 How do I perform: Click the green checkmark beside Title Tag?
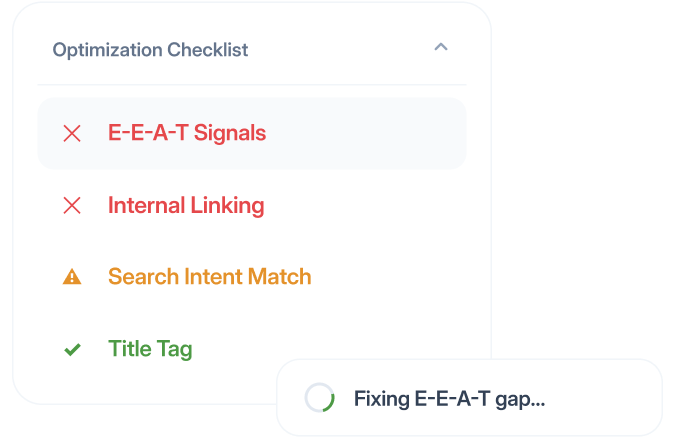(x=72, y=349)
